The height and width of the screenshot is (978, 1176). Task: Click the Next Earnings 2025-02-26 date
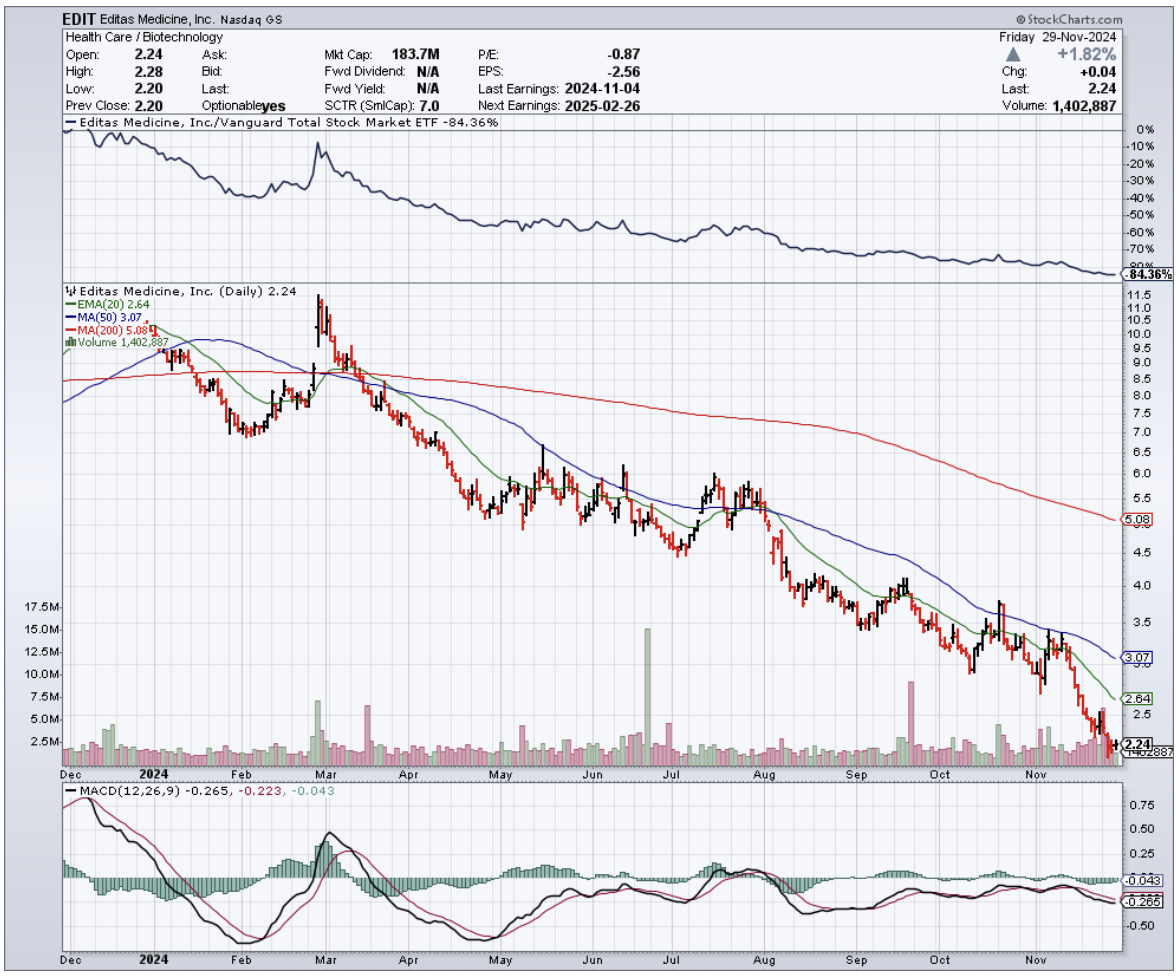[603, 105]
